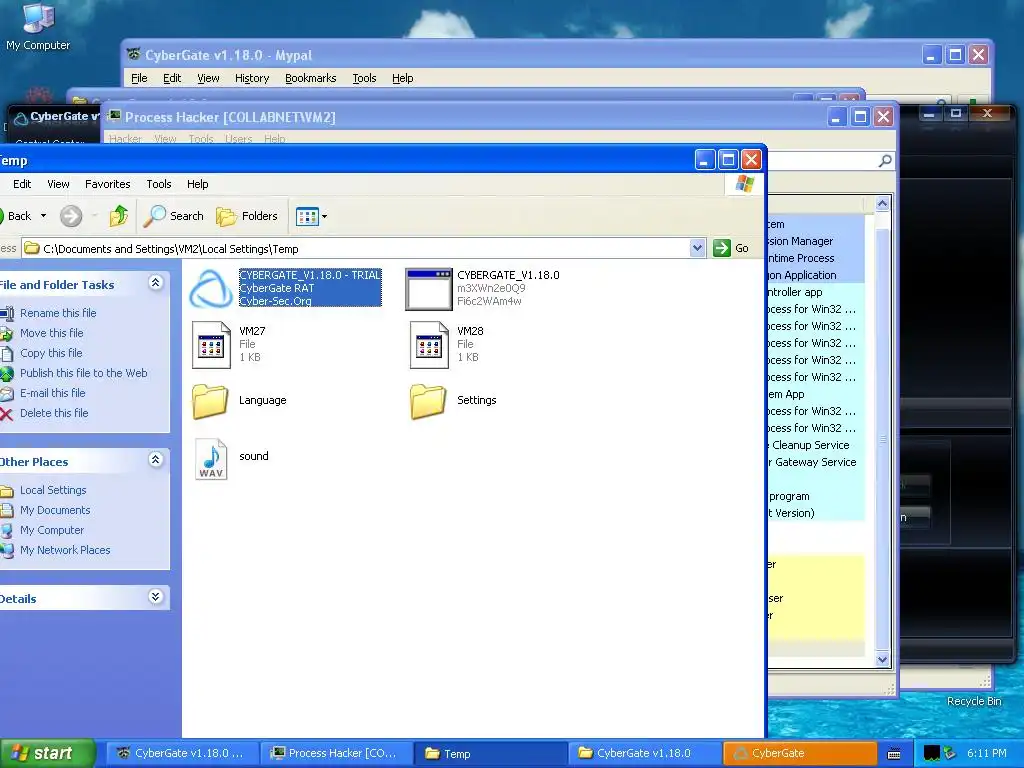
Task: Open the View menu in Temp window
Action: [x=58, y=184]
